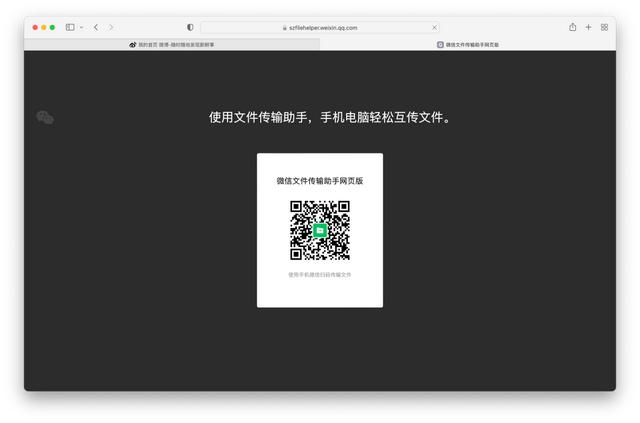Go back with the left chevron

[x=96, y=27]
